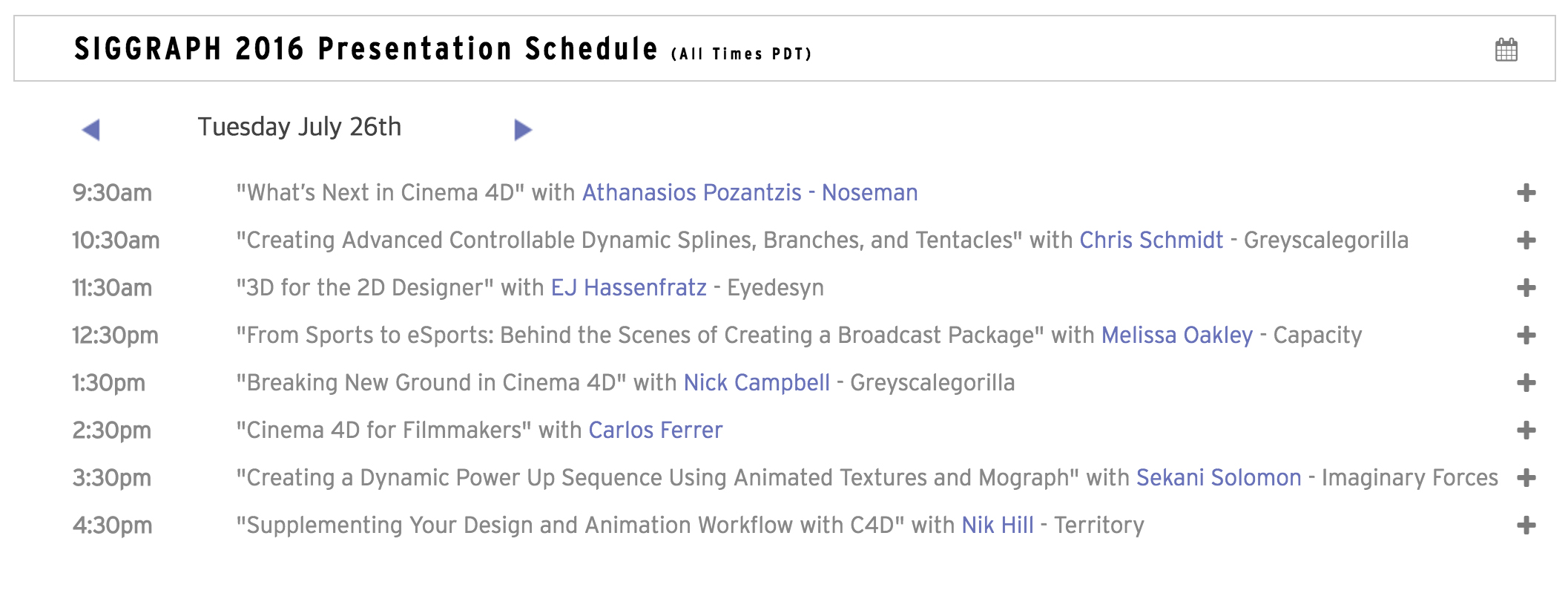Click the "Territory" company text
The image size is (1568, 599).
[x=1099, y=526]
